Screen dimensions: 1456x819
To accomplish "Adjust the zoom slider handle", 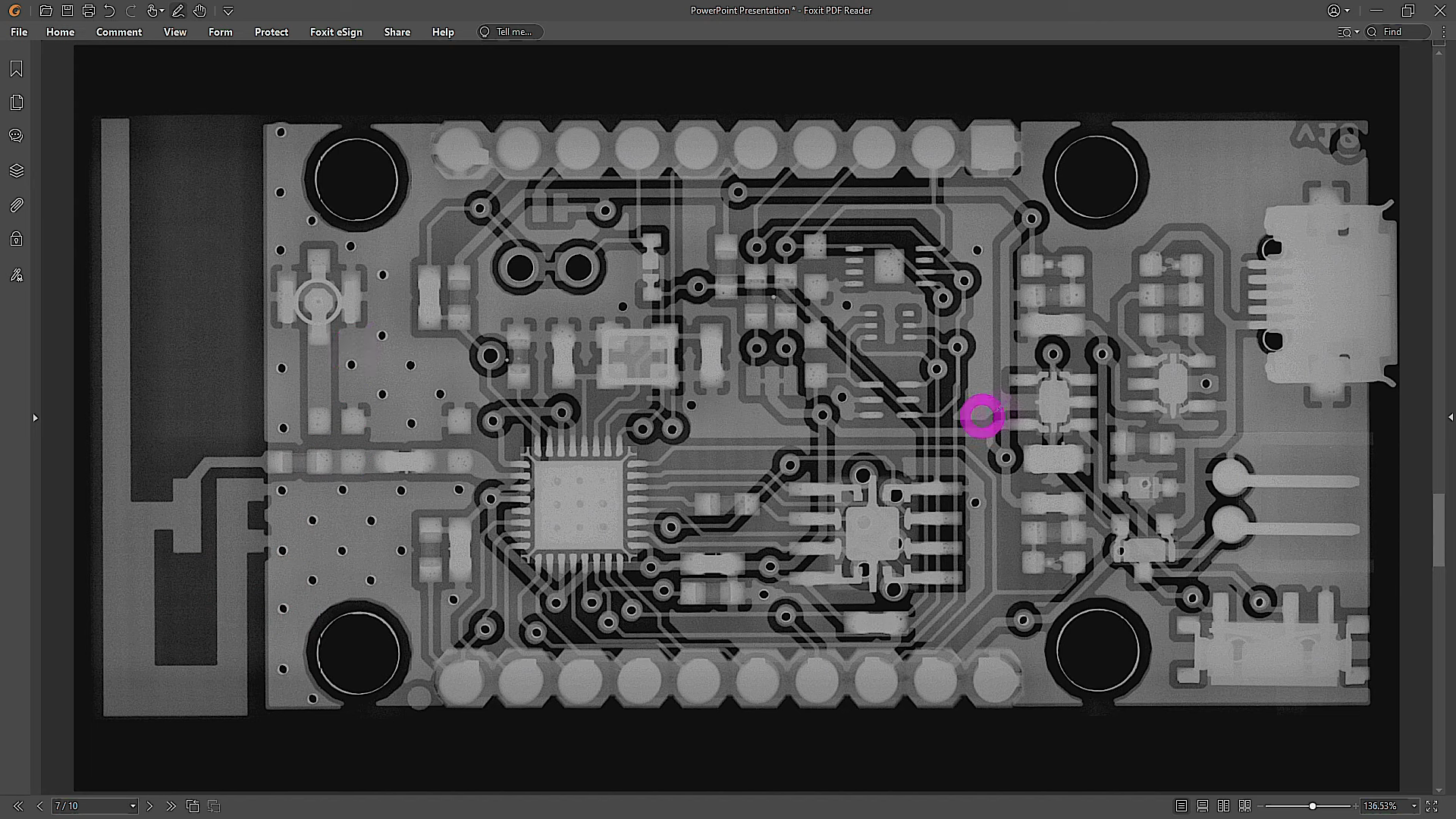I will pyautogui.click(x=1312, y=806).
